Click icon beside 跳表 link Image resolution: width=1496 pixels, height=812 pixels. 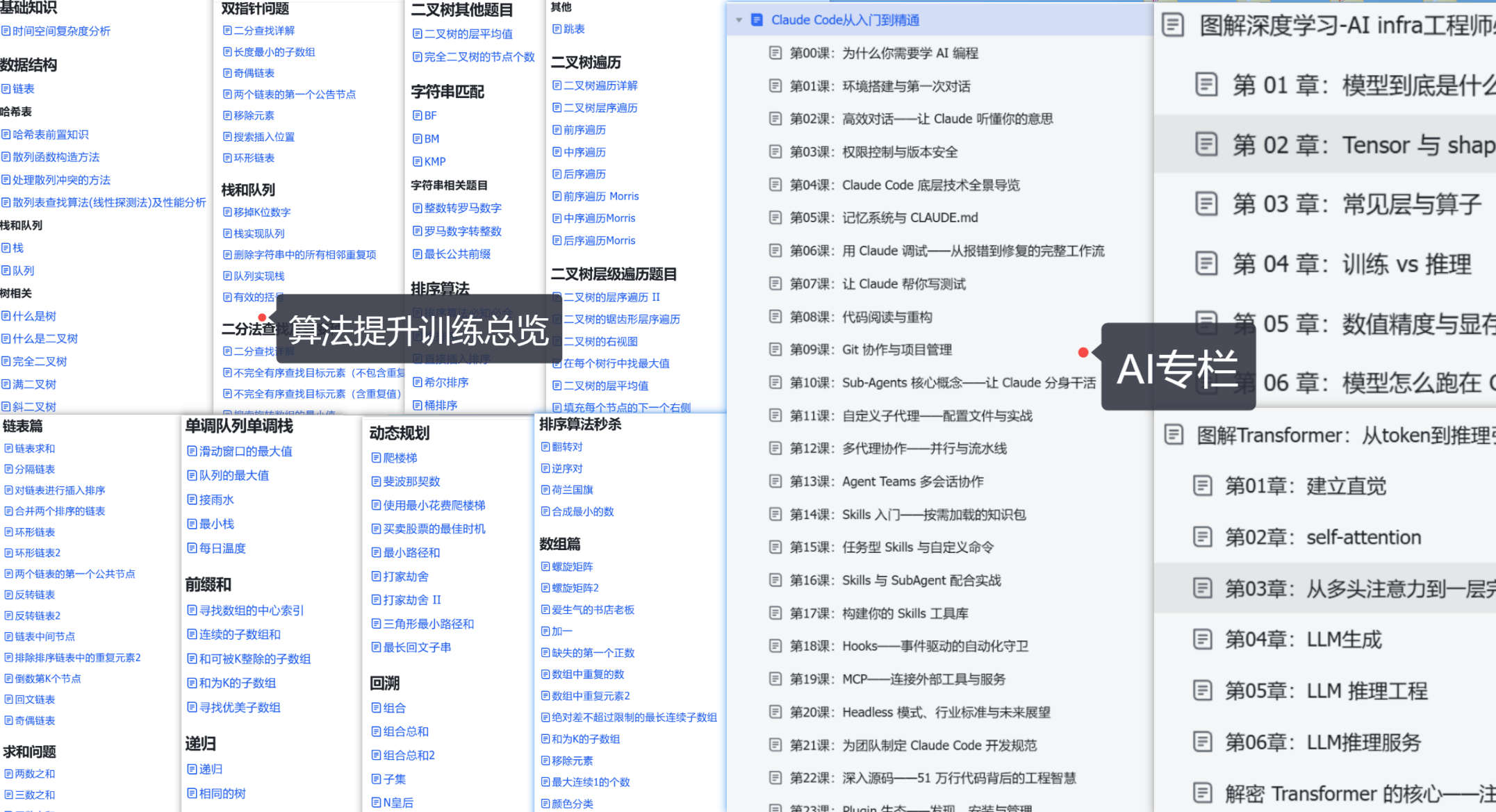click(x=557, y=28)
